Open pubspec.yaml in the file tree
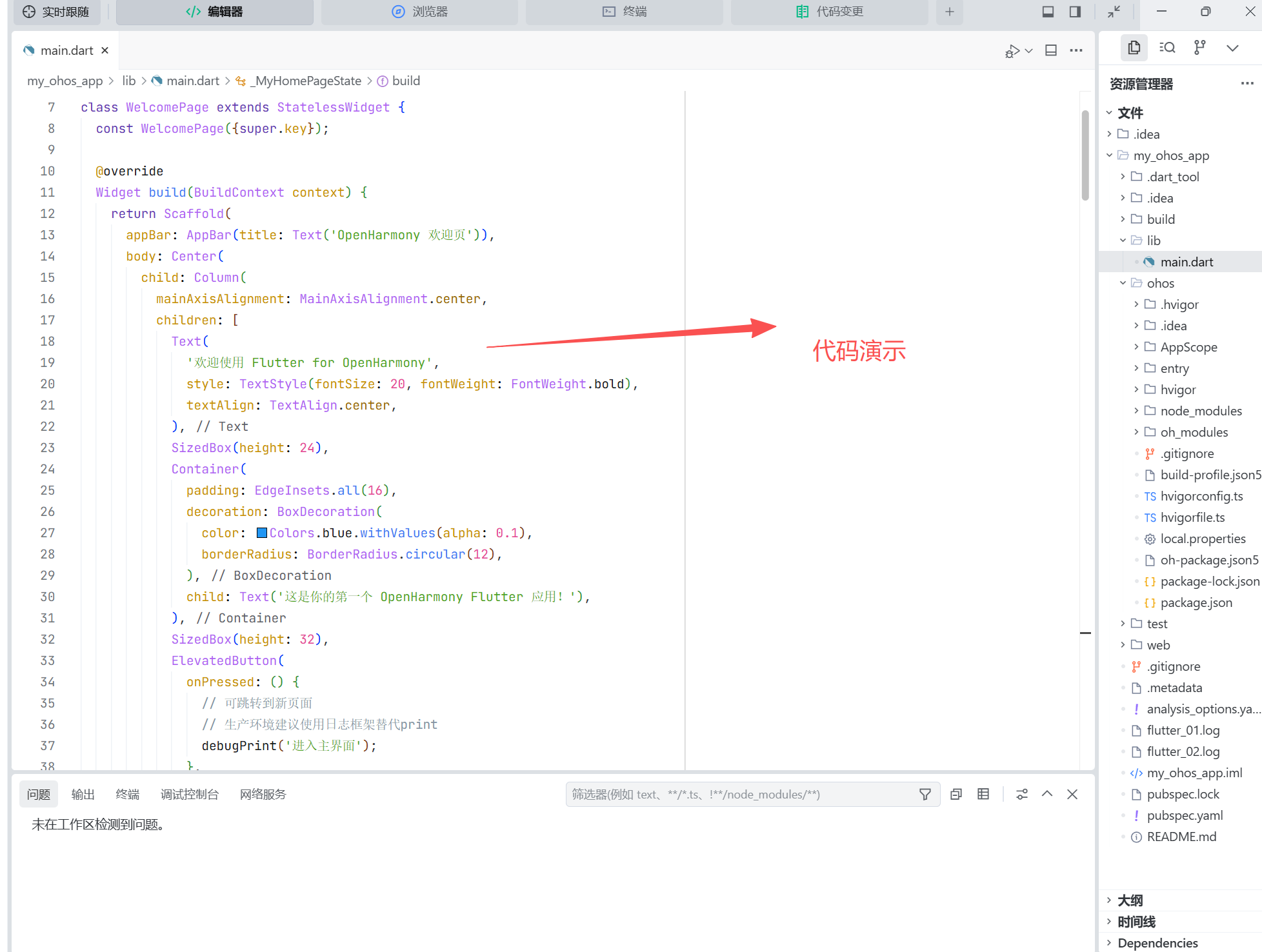 [1185, 815]
